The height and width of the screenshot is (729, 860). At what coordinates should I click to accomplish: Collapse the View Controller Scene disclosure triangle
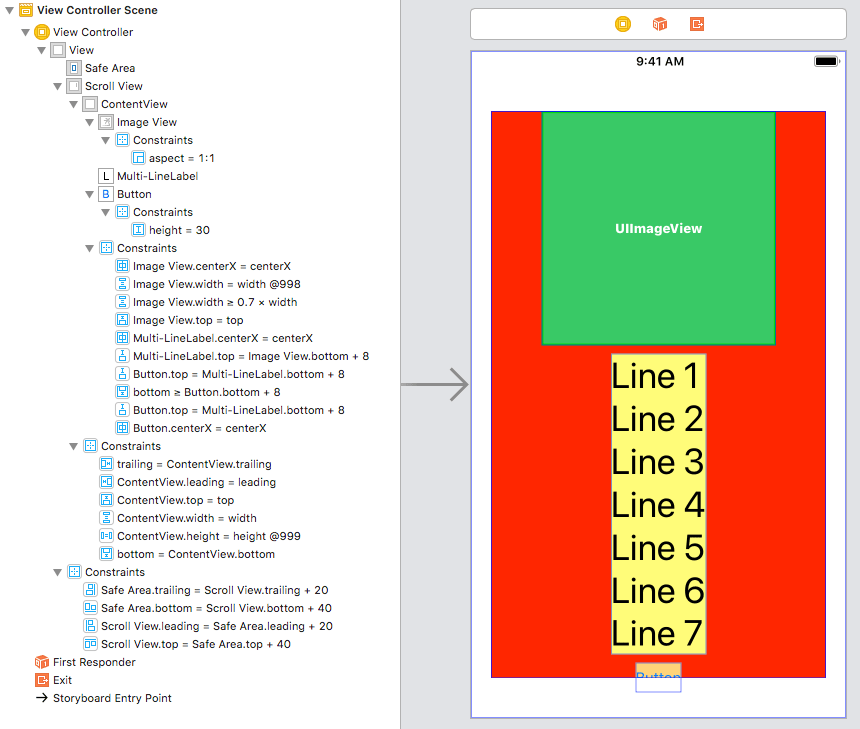click(8, 10)
